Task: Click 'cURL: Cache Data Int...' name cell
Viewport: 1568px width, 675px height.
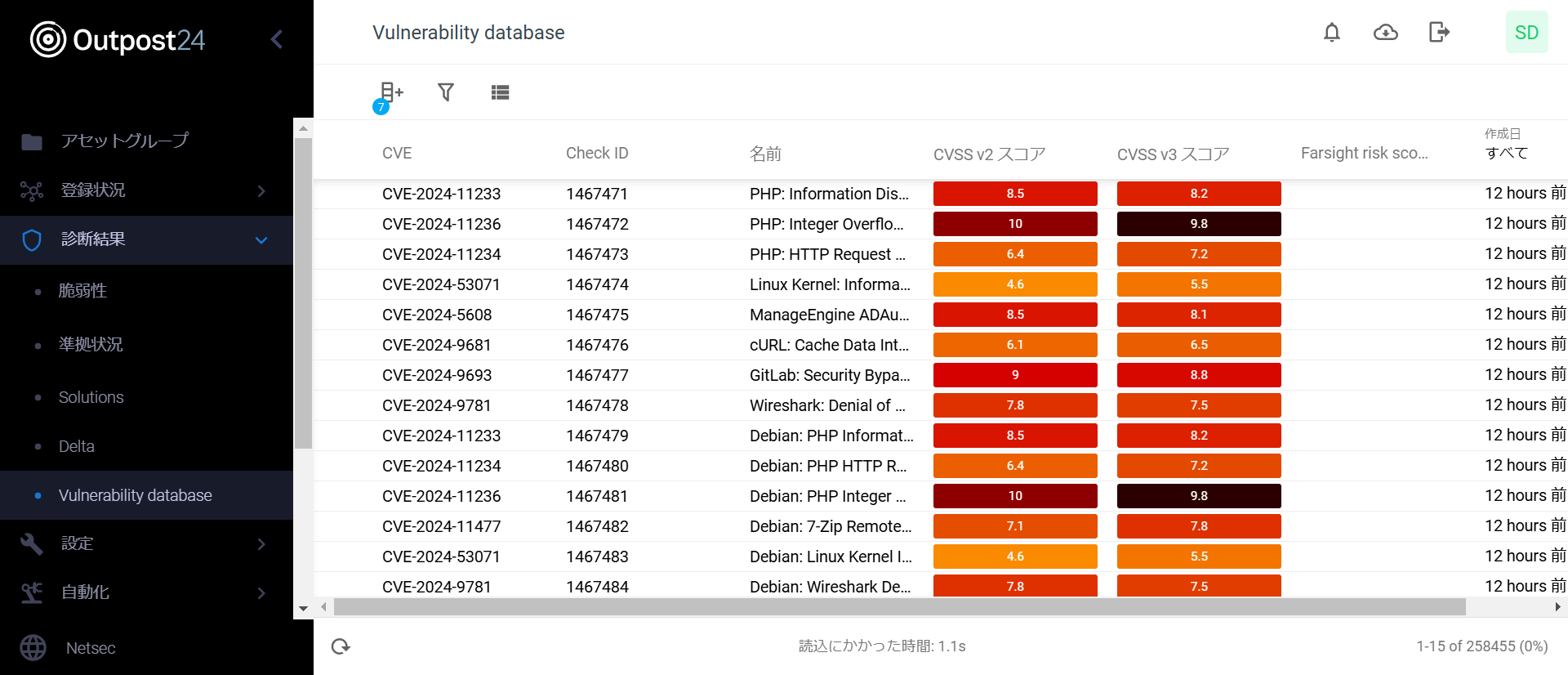Action: [829, 345]
